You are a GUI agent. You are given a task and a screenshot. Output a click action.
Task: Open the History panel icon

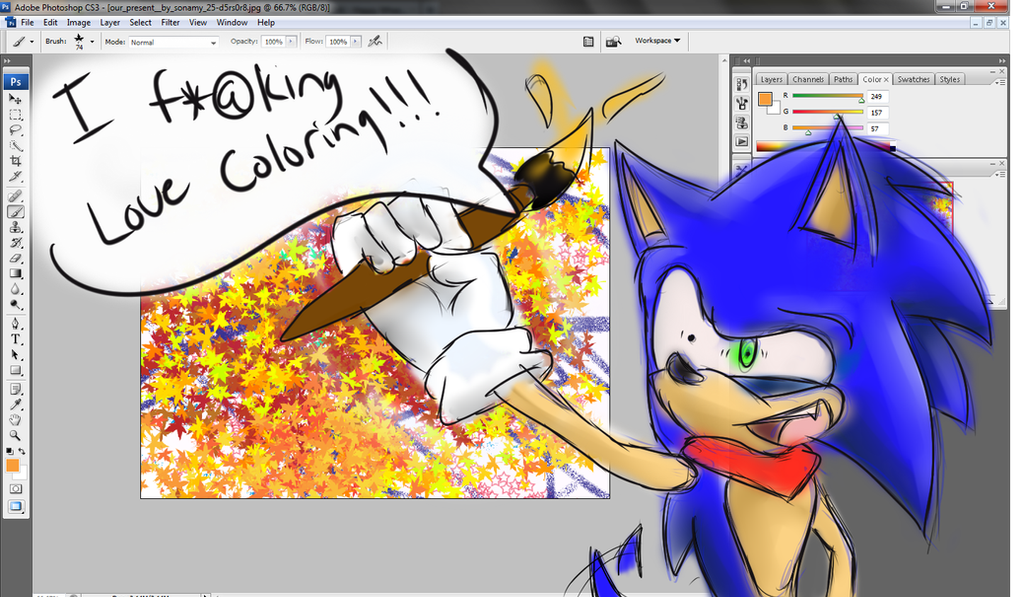click(x=742, y=84)
